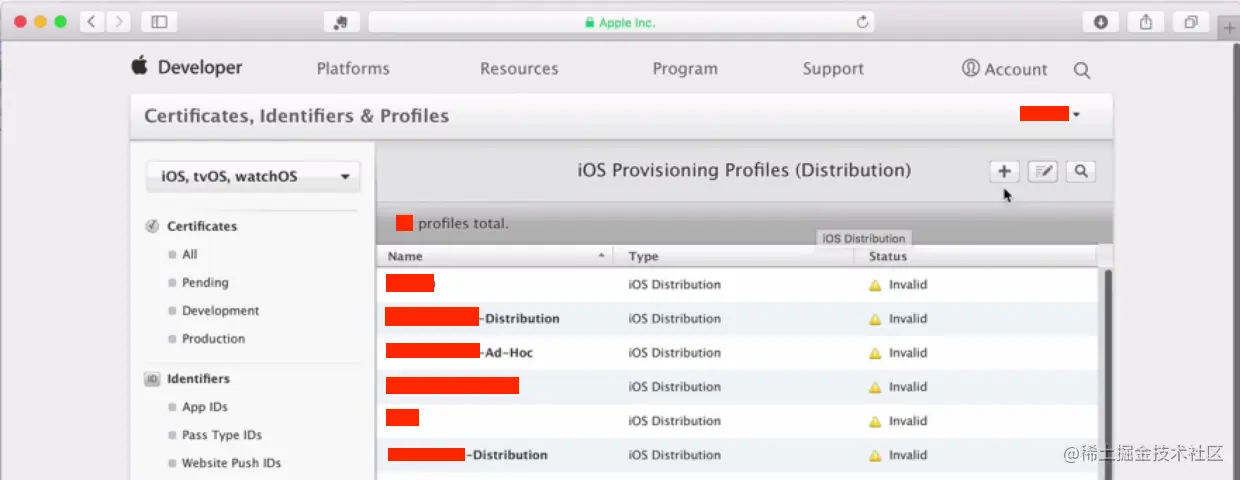Show Pending certificates
Screen dimensions: 1240x480
[205, 283]
